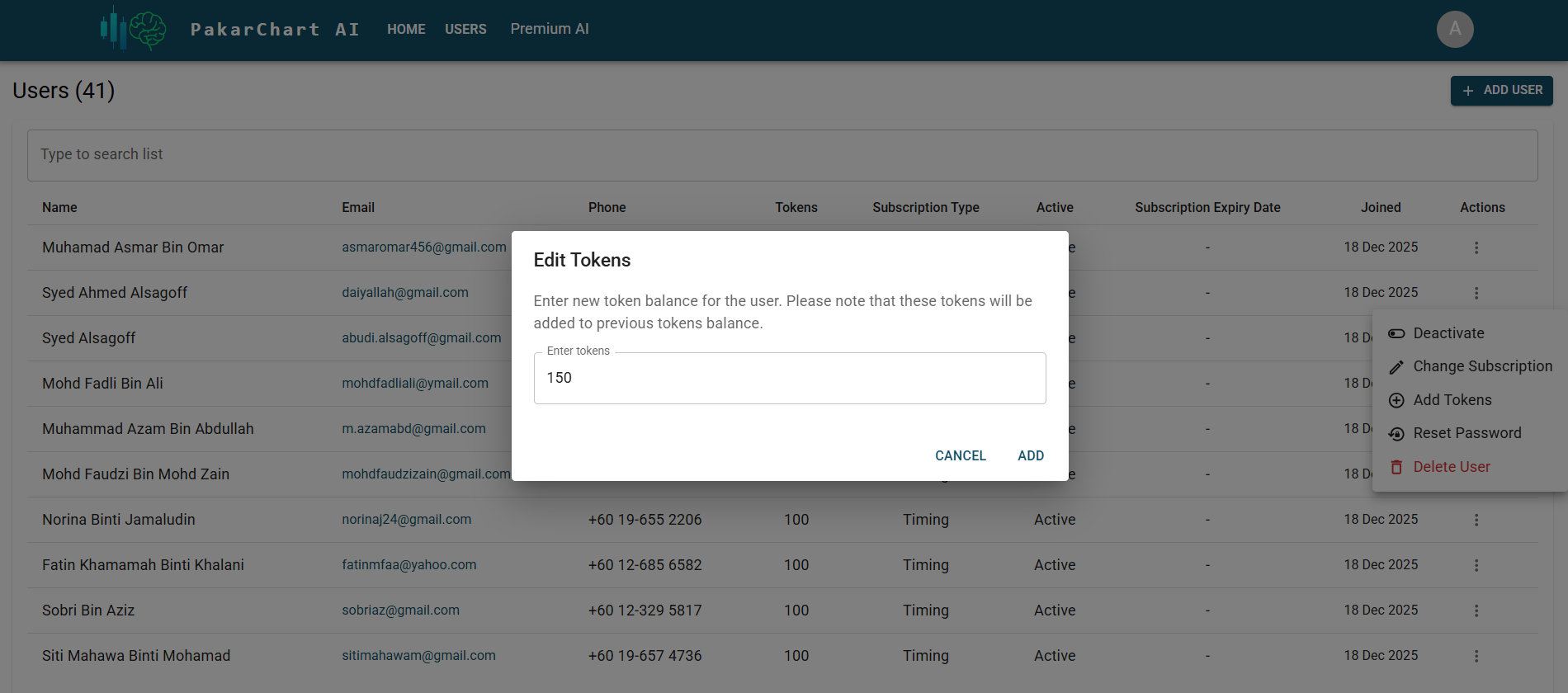Viewport: 1568px width, 693px height.
Task: Click the PakarChart AI brain logo
Action: pyautogui.click(x=134, y=30)
